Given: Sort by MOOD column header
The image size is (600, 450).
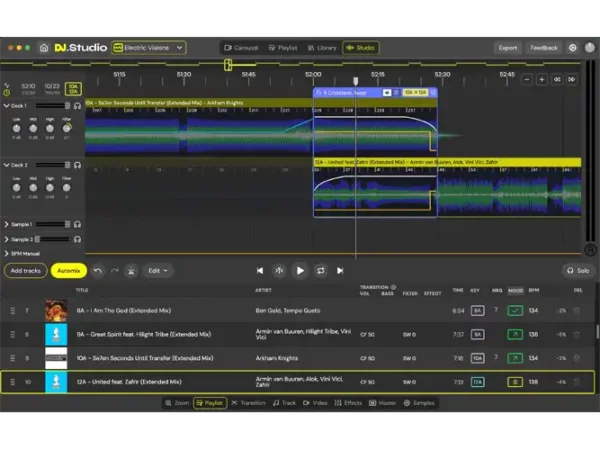Looking at the screenshot, I should pyautogui.click(x=515, y=290).
